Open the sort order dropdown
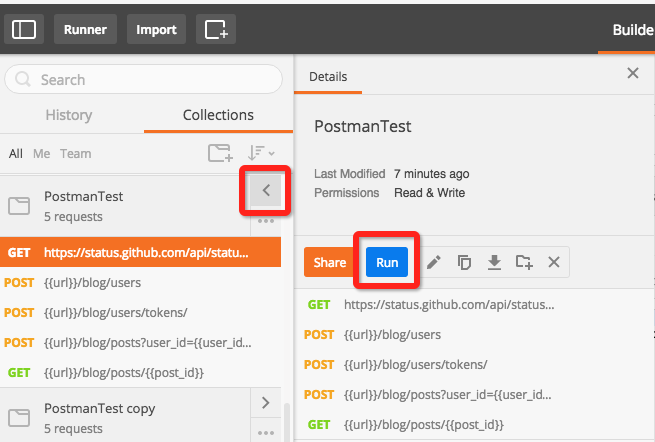655x442 pixels. (x=261, y=153)
